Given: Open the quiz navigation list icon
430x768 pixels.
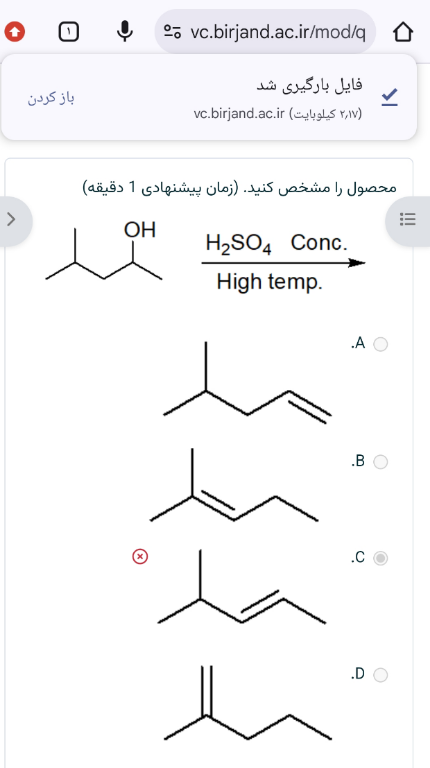Looking at the screenshot, I should (407, 219).
